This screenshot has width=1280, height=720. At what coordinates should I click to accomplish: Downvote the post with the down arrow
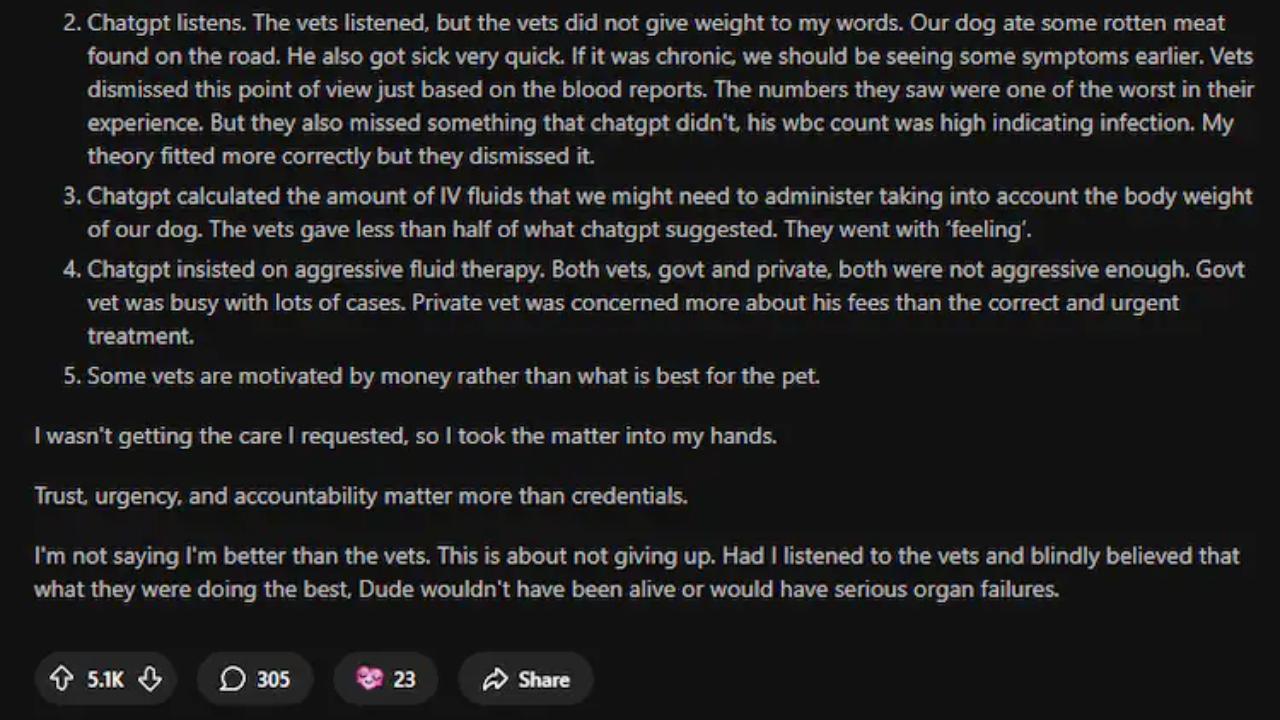point(150,679)
